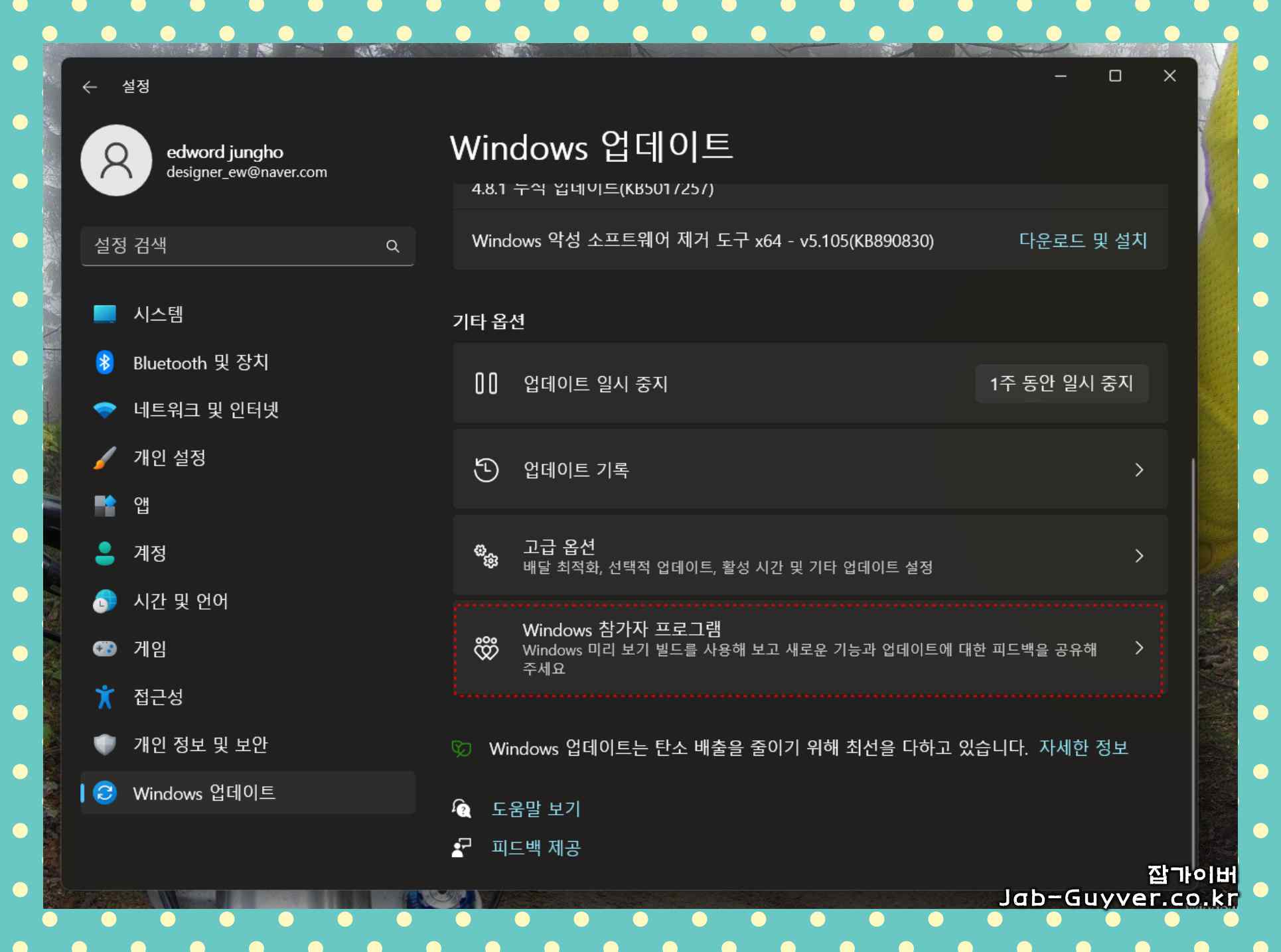The image size is (1281, 952).
Task: Click the back arrow in Settings header
Action: [x=90, y=87]
